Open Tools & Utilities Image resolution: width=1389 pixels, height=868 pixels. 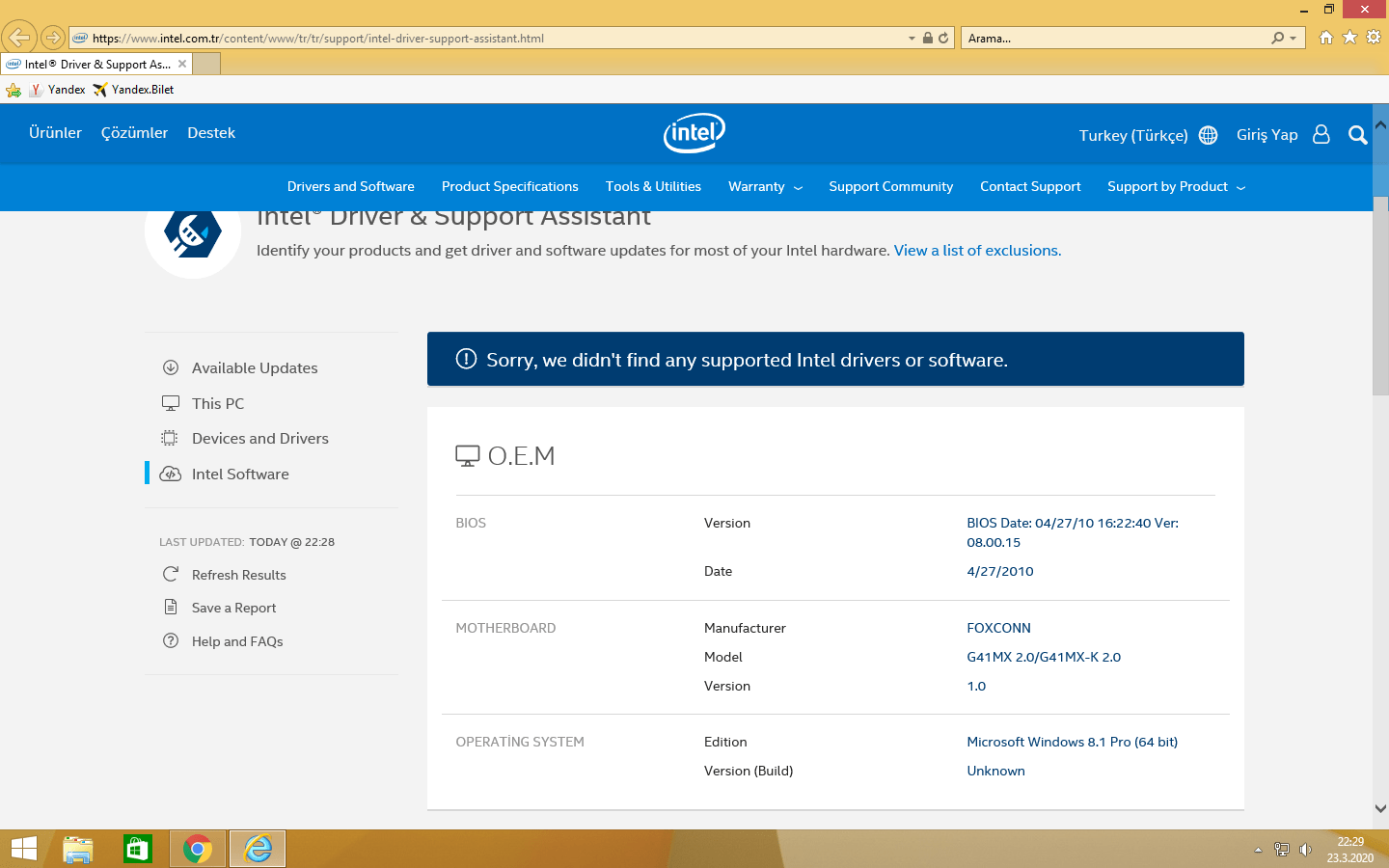(653, 187)
